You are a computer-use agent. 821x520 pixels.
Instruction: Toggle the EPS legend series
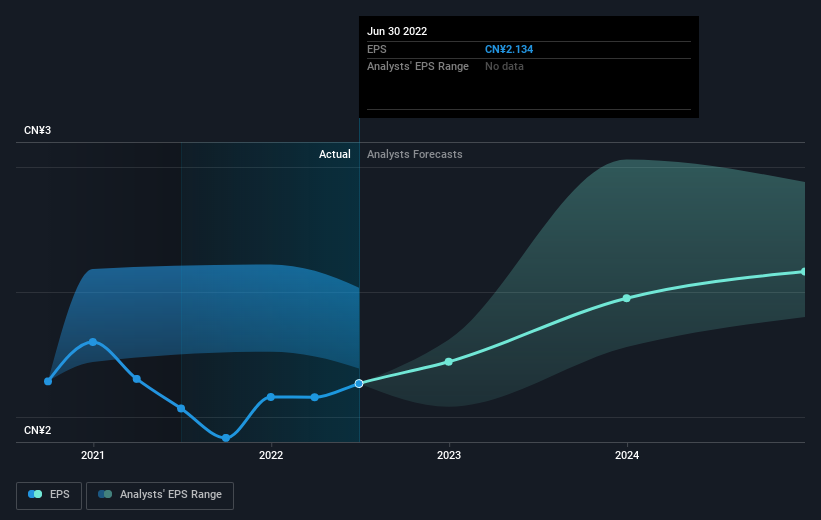click(x=49, y=495)
